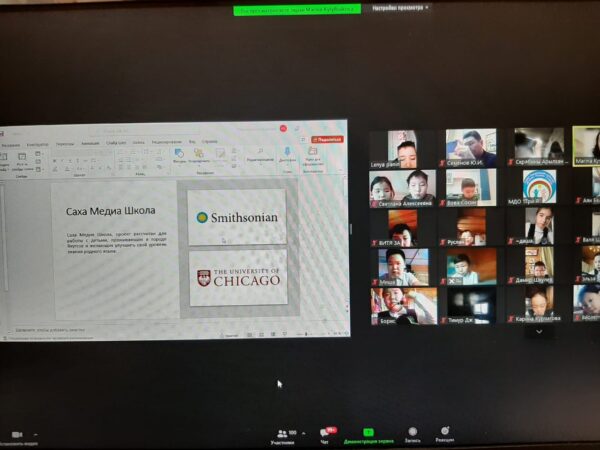The image size is (600, 450).
Task: Click the camera video icon in Zoom
Action: pos(17,435)
